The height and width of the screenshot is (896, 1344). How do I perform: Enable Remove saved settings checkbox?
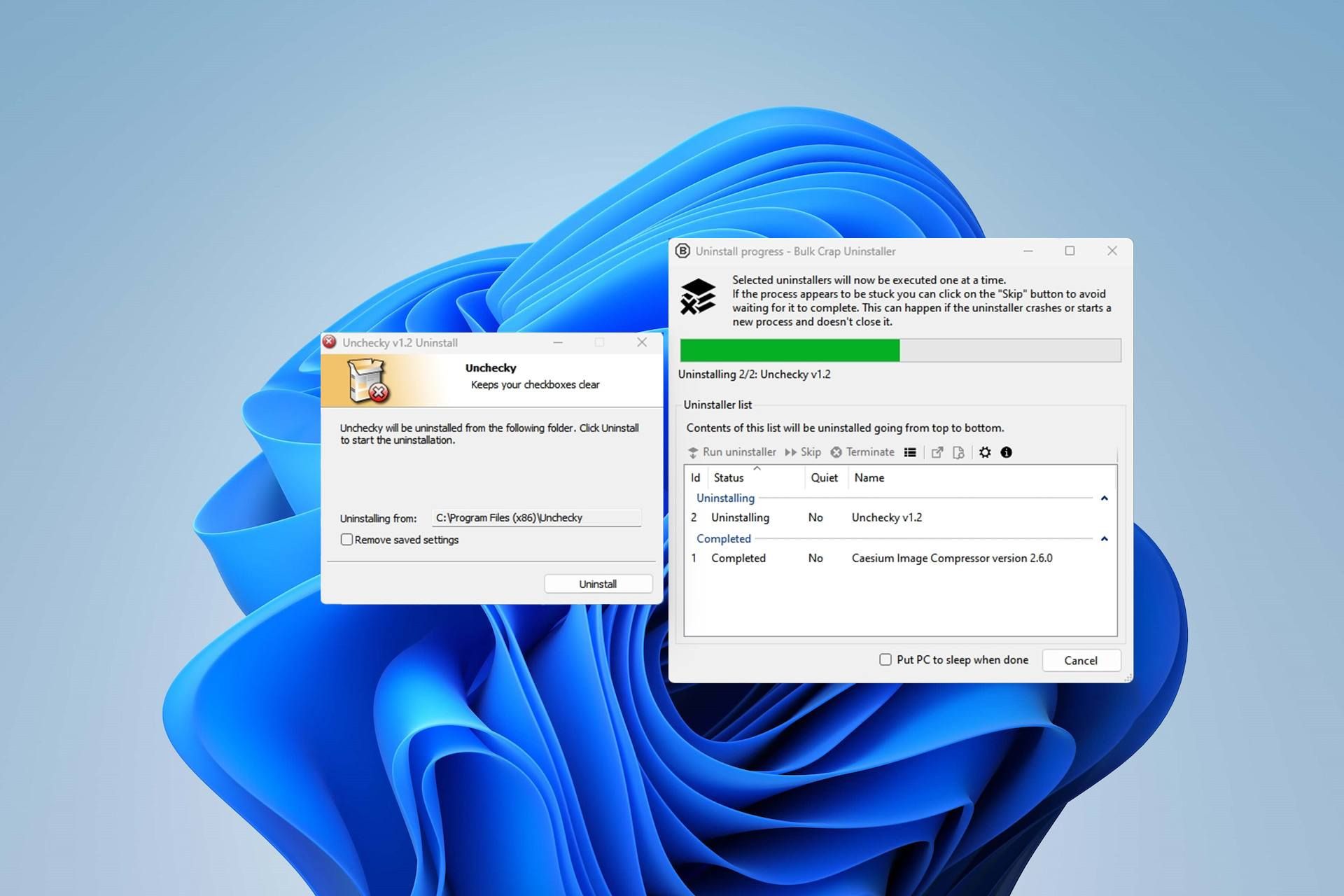click(346, 539)
